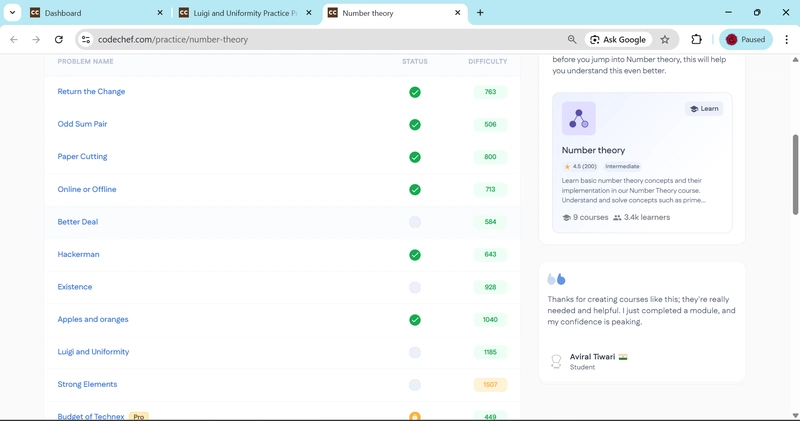Click the green status check for Return the Change
The height and width of the screenshot is (421, 800).
[415, 92]
